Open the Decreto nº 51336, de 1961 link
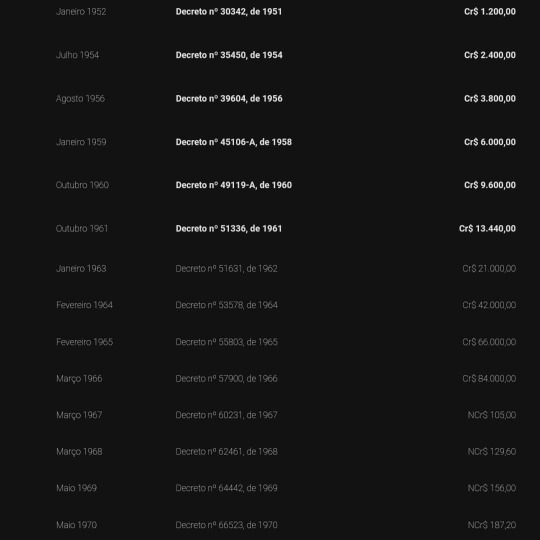This screenshot has height=540, width=540. click(x=229, y=229)
